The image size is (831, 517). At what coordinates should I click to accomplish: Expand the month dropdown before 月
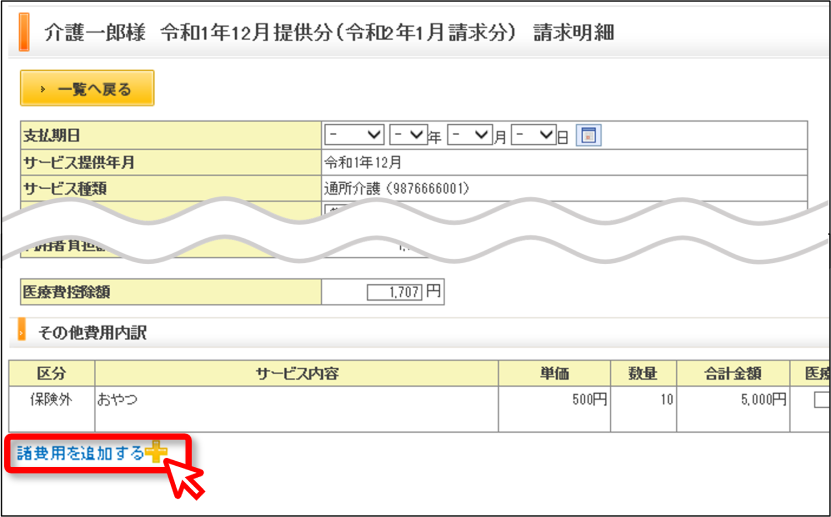click(x=470, y=135)
